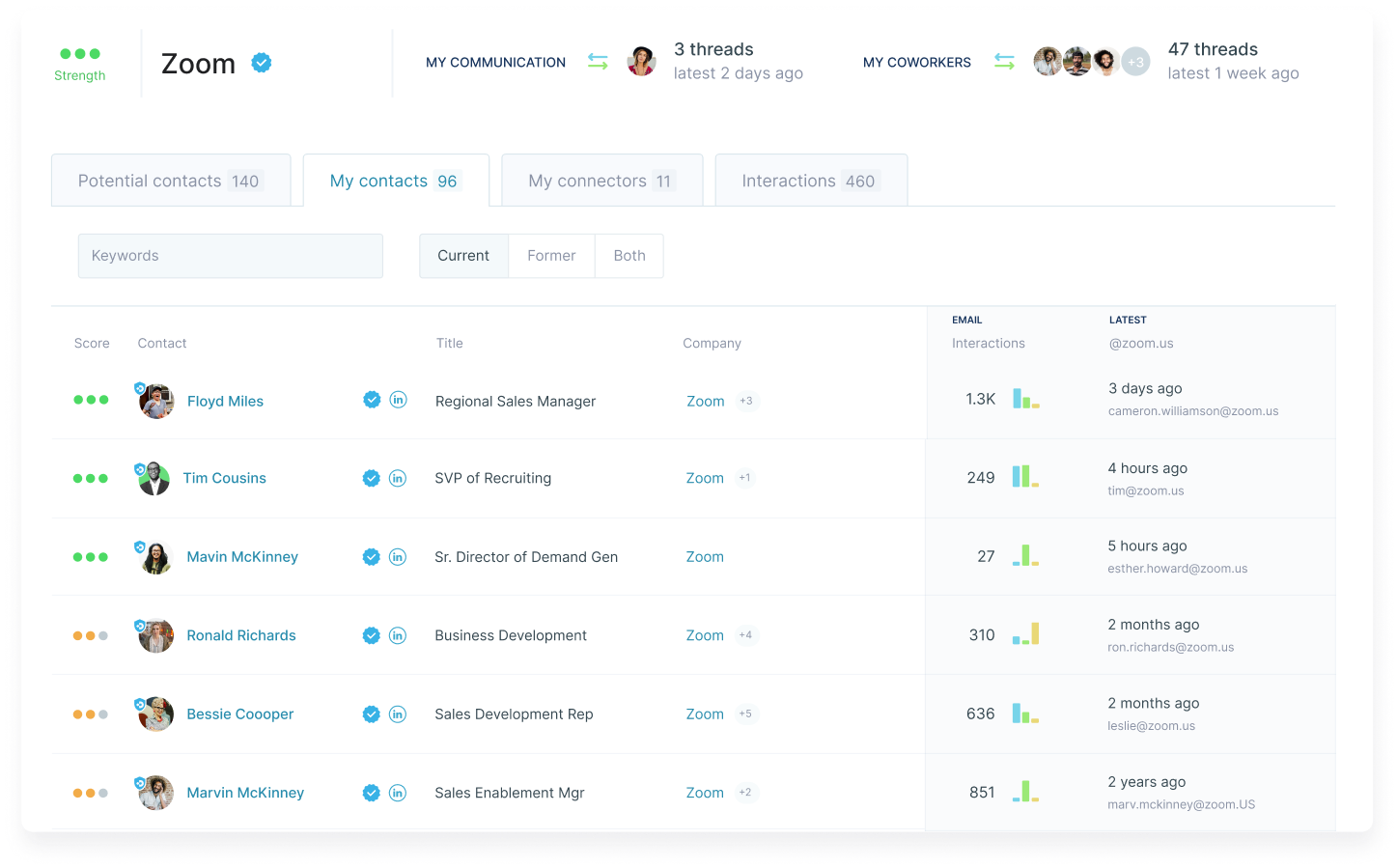The image size is (1397, 868).
Task: Click LinkedIn icon for Marvin McKinney
Action: (398, 793)
